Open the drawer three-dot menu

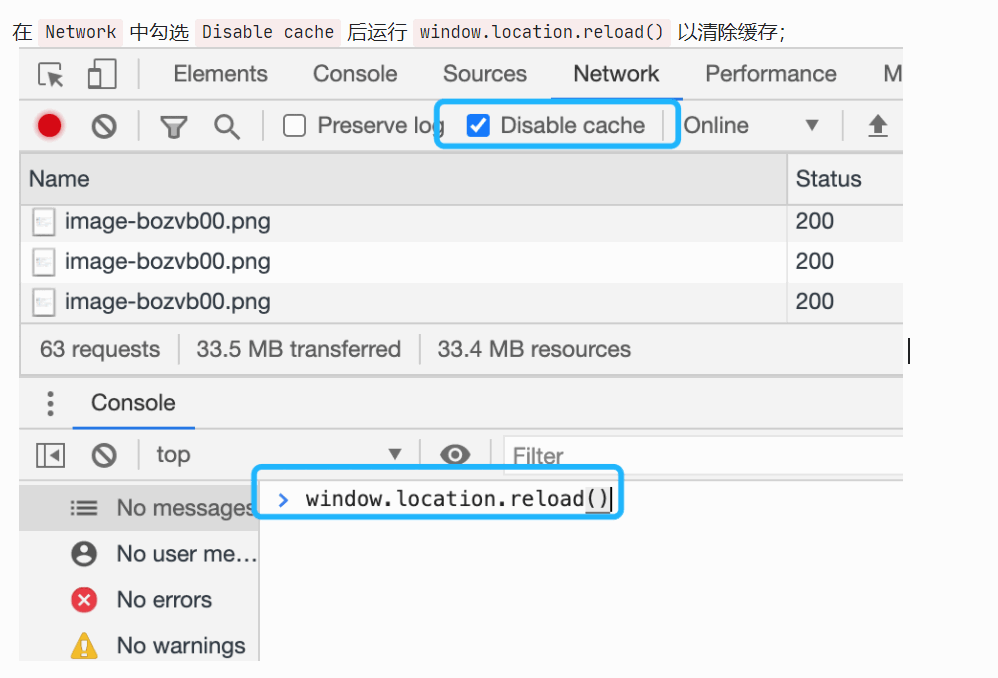(50, 403)
